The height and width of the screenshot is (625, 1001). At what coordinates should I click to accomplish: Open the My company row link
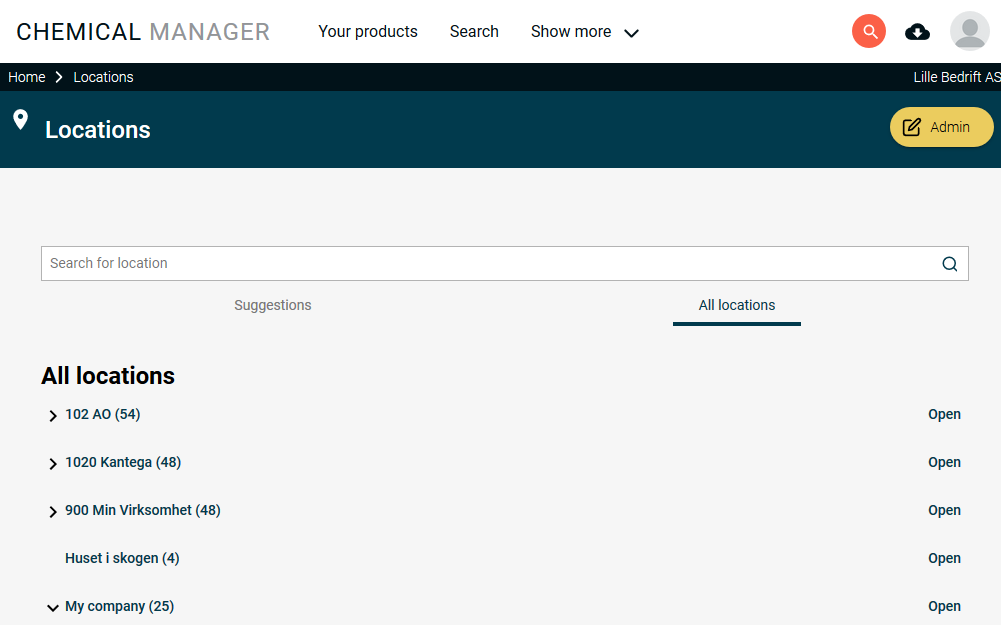(x=944, y=606)
